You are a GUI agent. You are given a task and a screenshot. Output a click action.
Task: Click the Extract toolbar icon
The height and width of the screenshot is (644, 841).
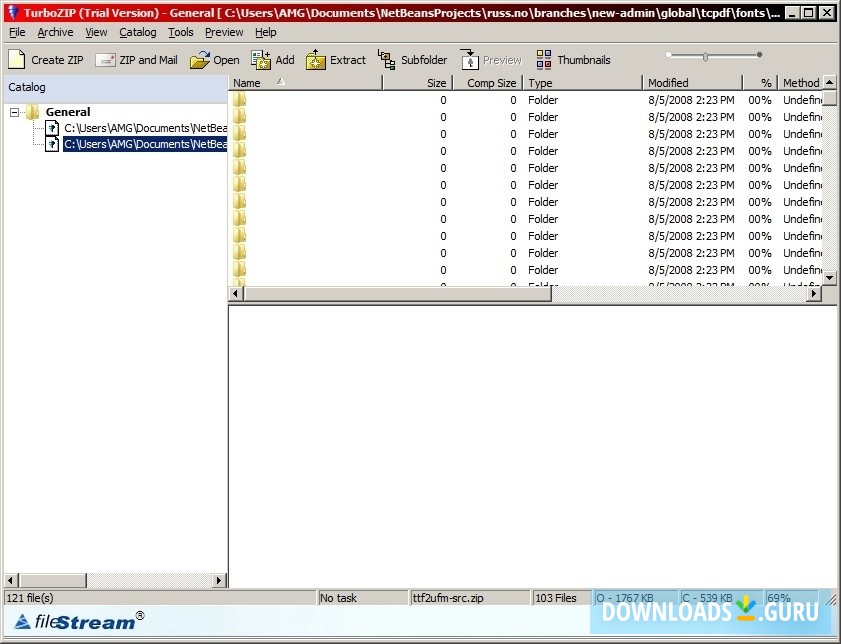tap(316, 60)
